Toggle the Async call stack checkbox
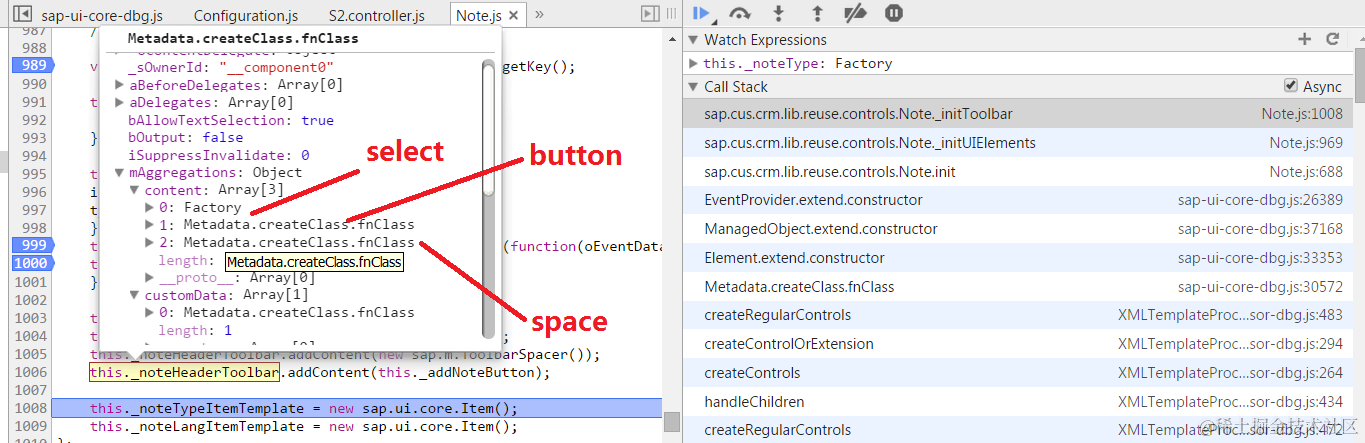This screenshot has height=443, width=1365. pos(1291,86)
